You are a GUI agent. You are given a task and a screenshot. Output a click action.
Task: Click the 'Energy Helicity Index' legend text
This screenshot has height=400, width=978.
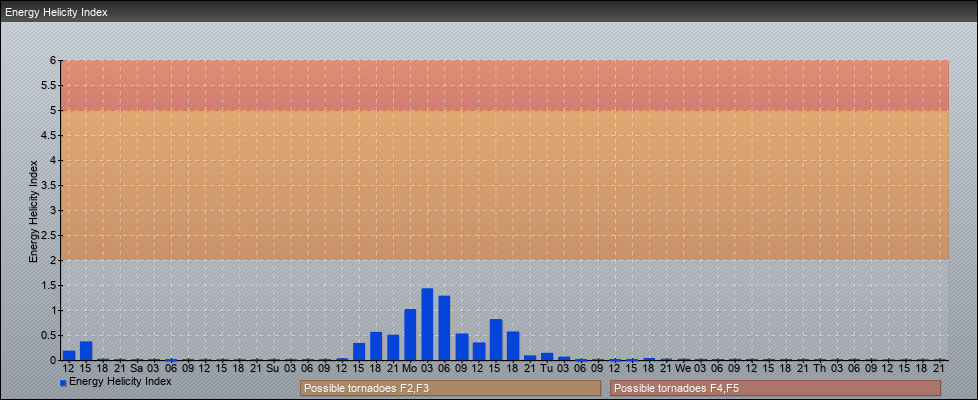120,381
